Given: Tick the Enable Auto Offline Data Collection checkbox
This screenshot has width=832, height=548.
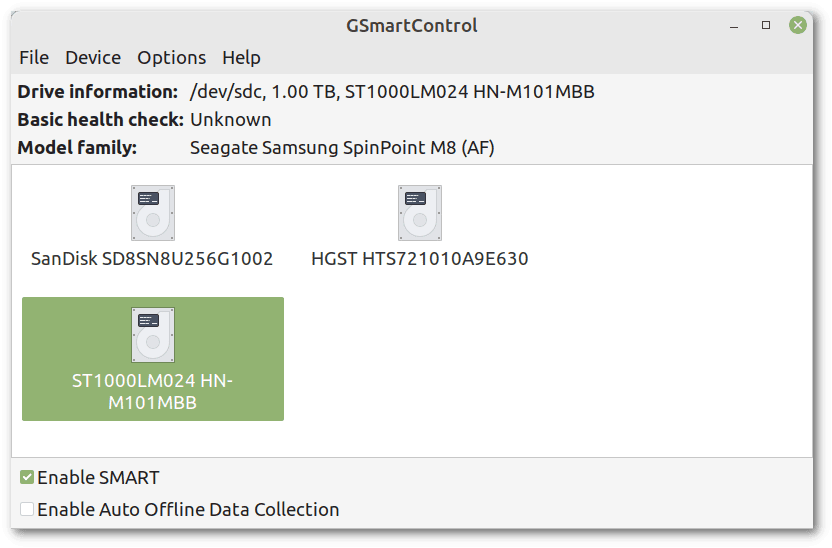Looking at the screenshot, I should pos(27,510).
